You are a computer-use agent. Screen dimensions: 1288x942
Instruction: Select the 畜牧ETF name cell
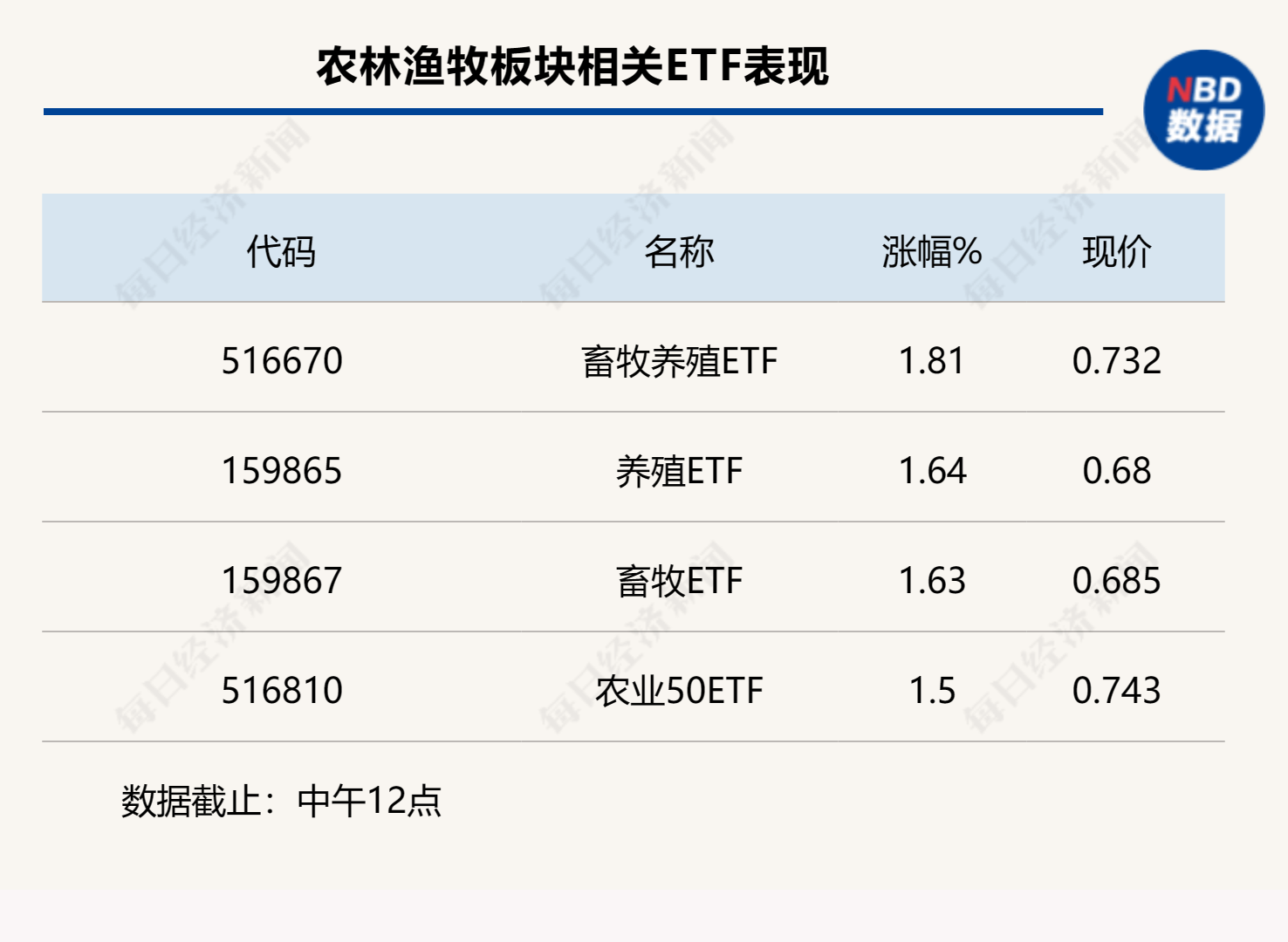(x=679, y=581)
